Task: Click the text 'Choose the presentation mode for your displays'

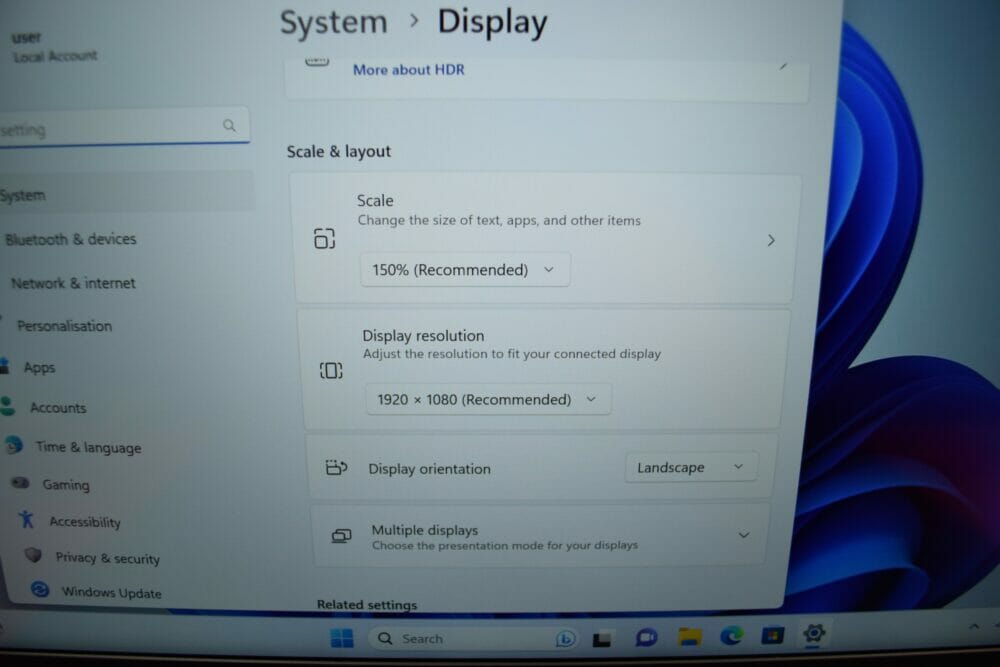Action: 504,545
